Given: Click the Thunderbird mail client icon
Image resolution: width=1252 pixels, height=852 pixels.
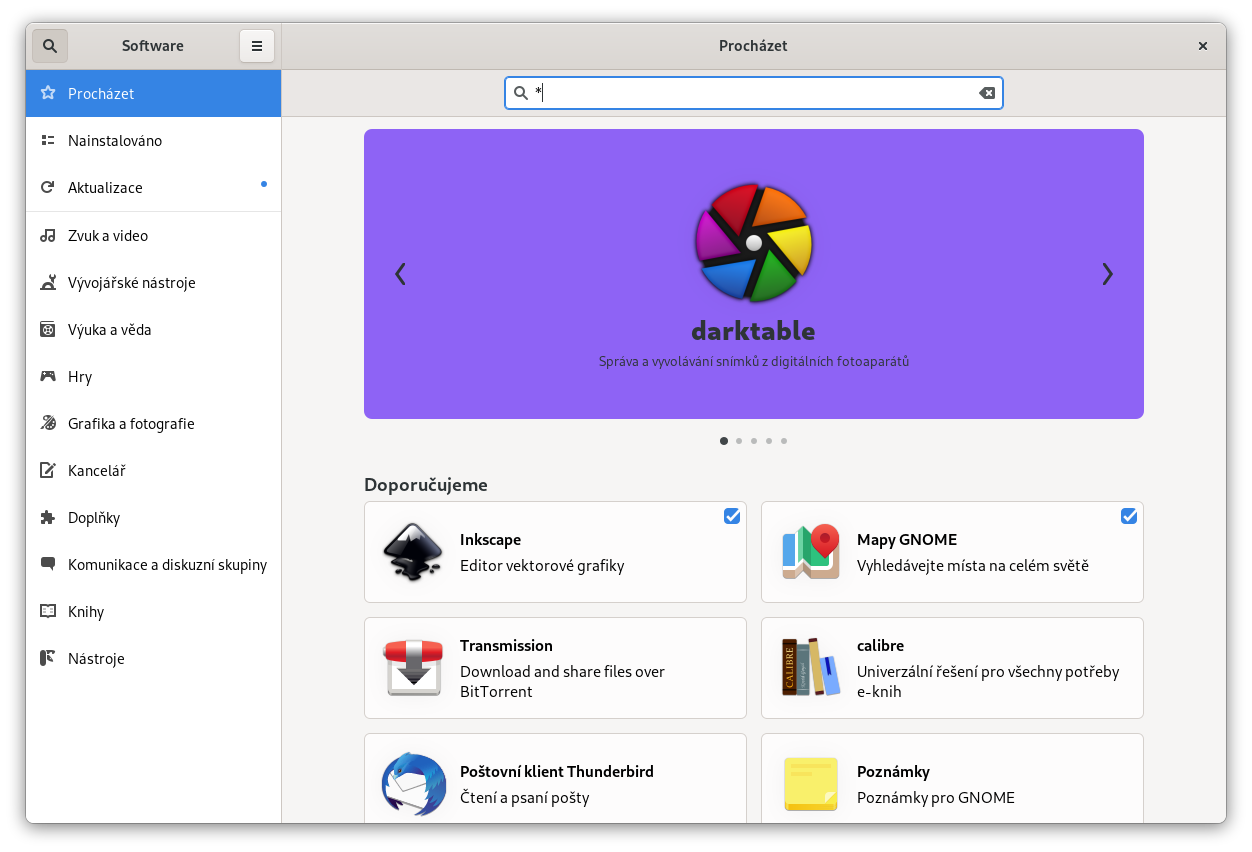Looking at the screenshot, I should pyautogui.click(x=412, y=784).
